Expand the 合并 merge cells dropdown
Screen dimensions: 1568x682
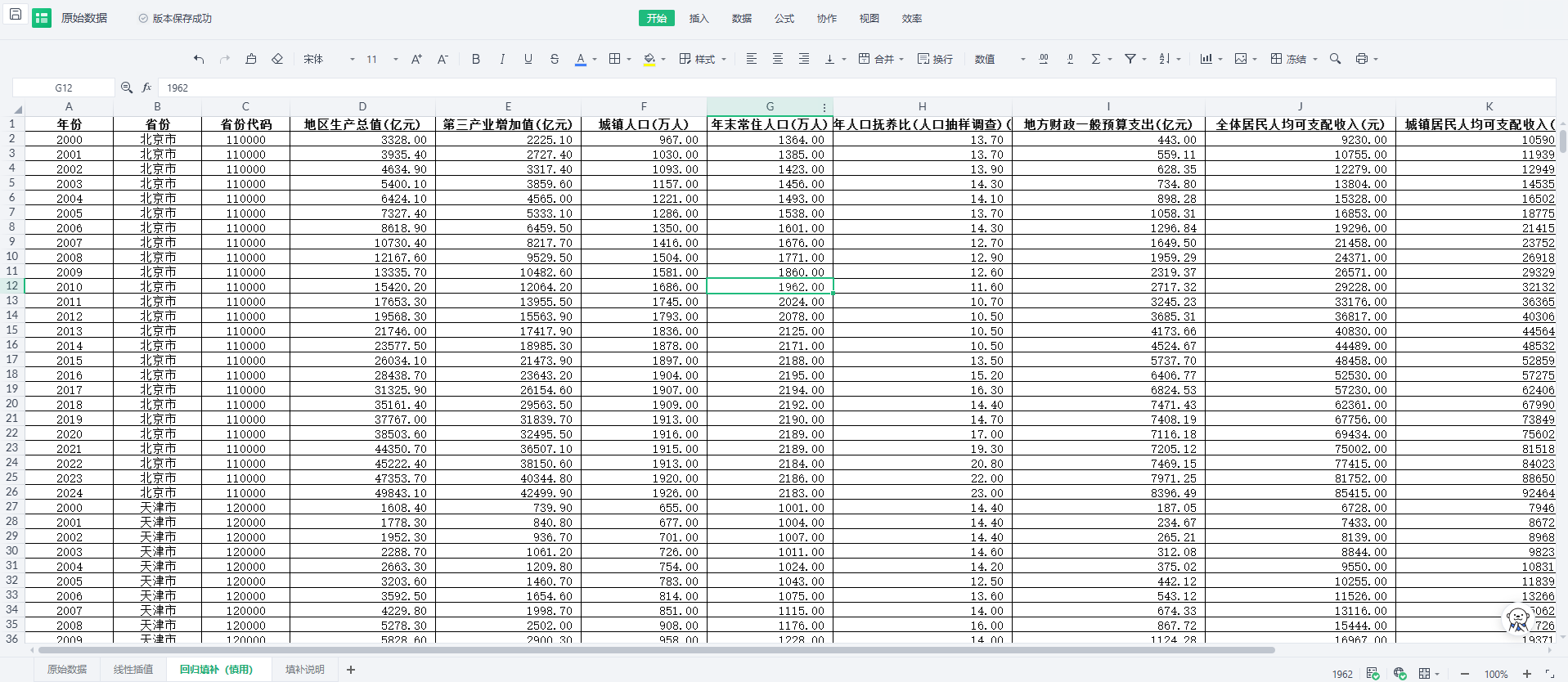901,59
